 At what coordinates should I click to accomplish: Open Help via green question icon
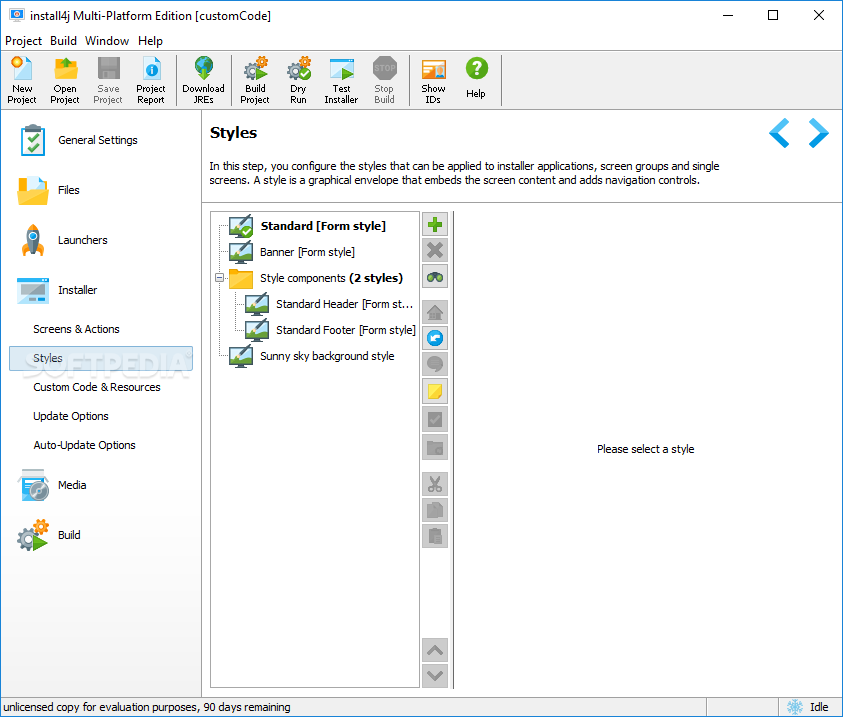[x=476, y=80]
